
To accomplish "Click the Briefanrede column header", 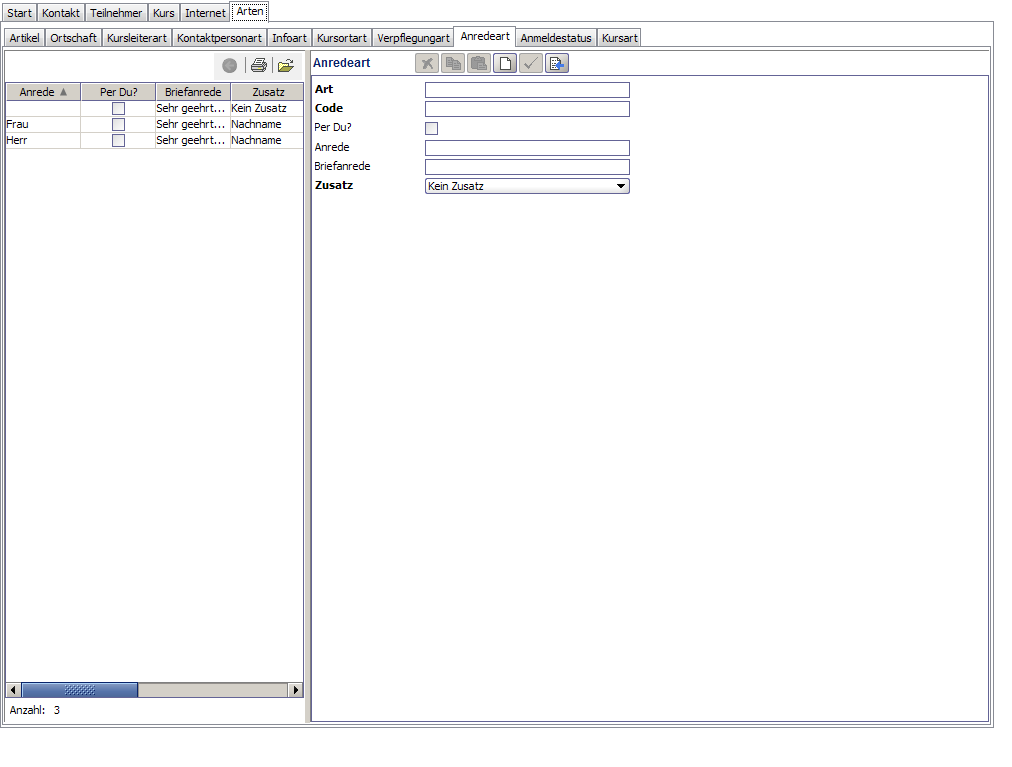I will pos(193,92).
